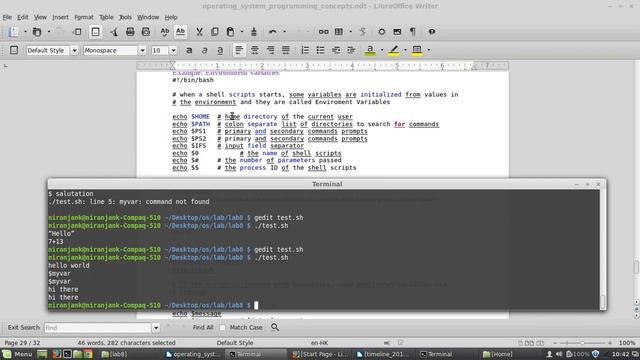
Task: Open Print Preview from toolbar
Action: (146, 32)
